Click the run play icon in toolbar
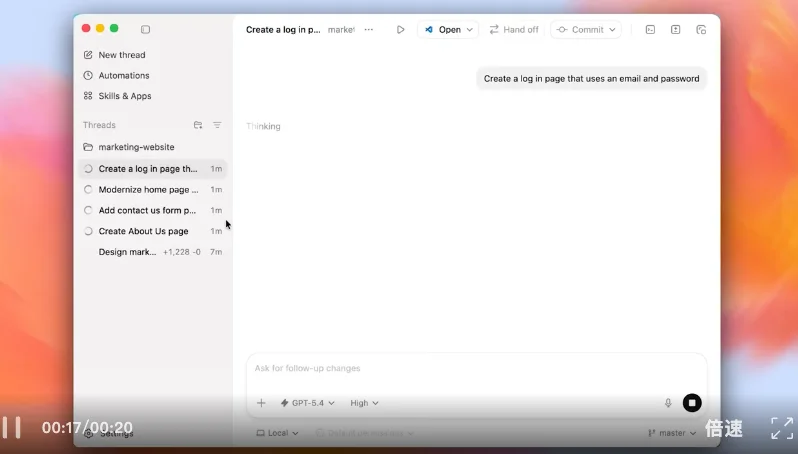This screenshot has height=454, width=798. click(400, 30)
